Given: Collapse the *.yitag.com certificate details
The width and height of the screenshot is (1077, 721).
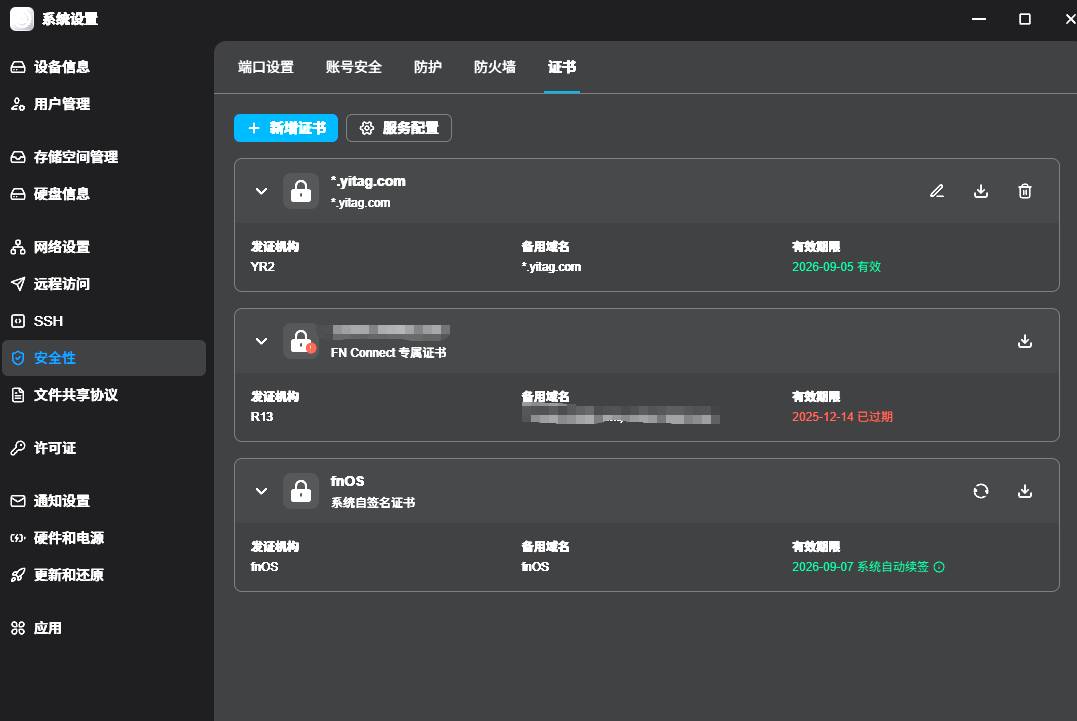Looking at the screenshot, I should (x=261, y=191).
